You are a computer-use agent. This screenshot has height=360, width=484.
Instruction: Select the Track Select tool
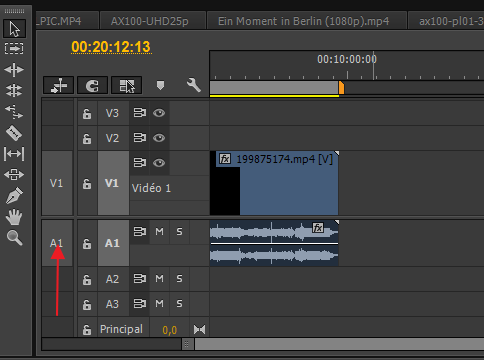[x=14, y=49]
